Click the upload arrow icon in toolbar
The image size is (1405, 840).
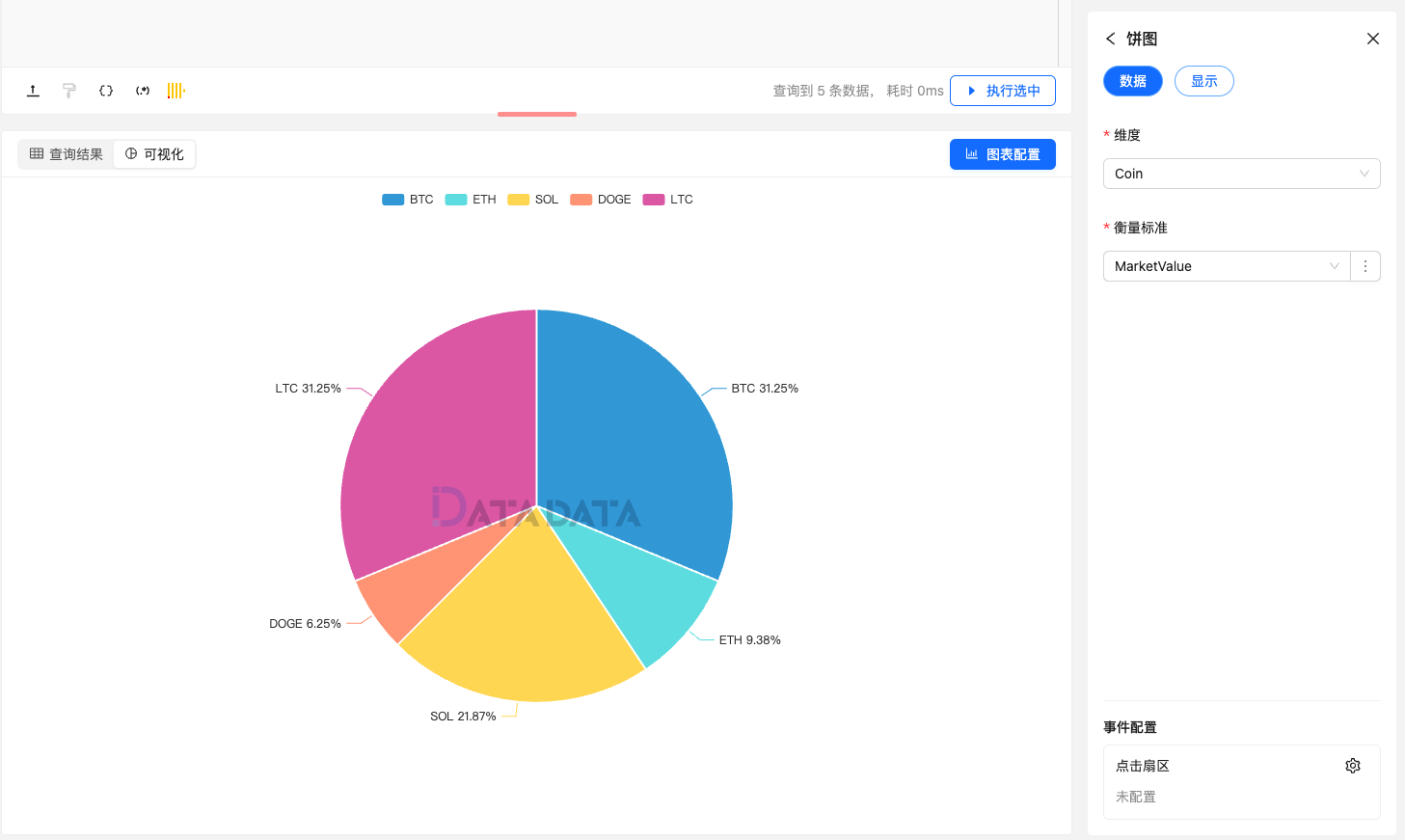coord(33,91)
